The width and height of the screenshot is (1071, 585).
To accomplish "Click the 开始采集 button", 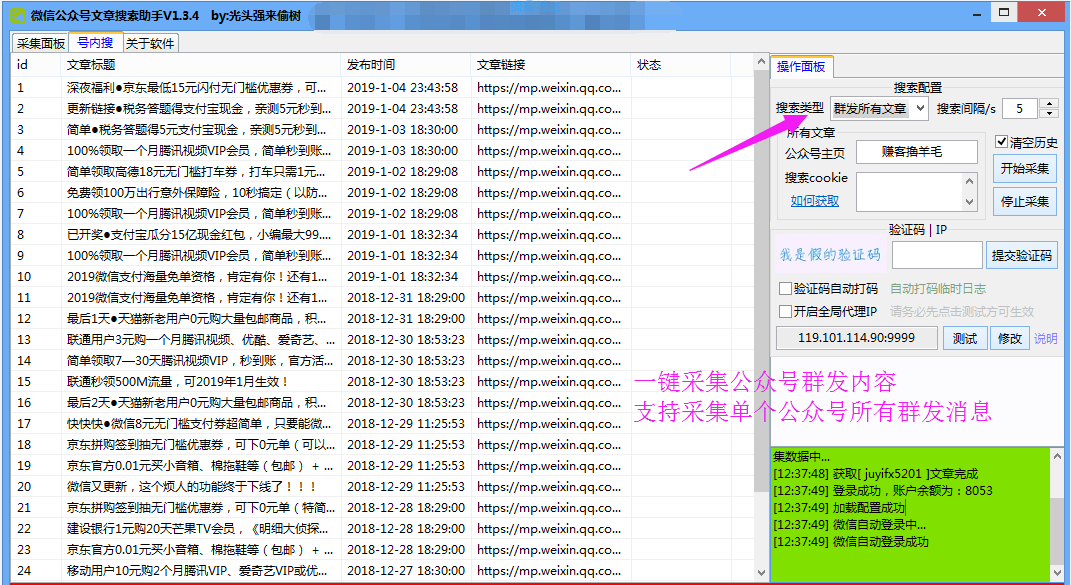I will click(1025, 168).
